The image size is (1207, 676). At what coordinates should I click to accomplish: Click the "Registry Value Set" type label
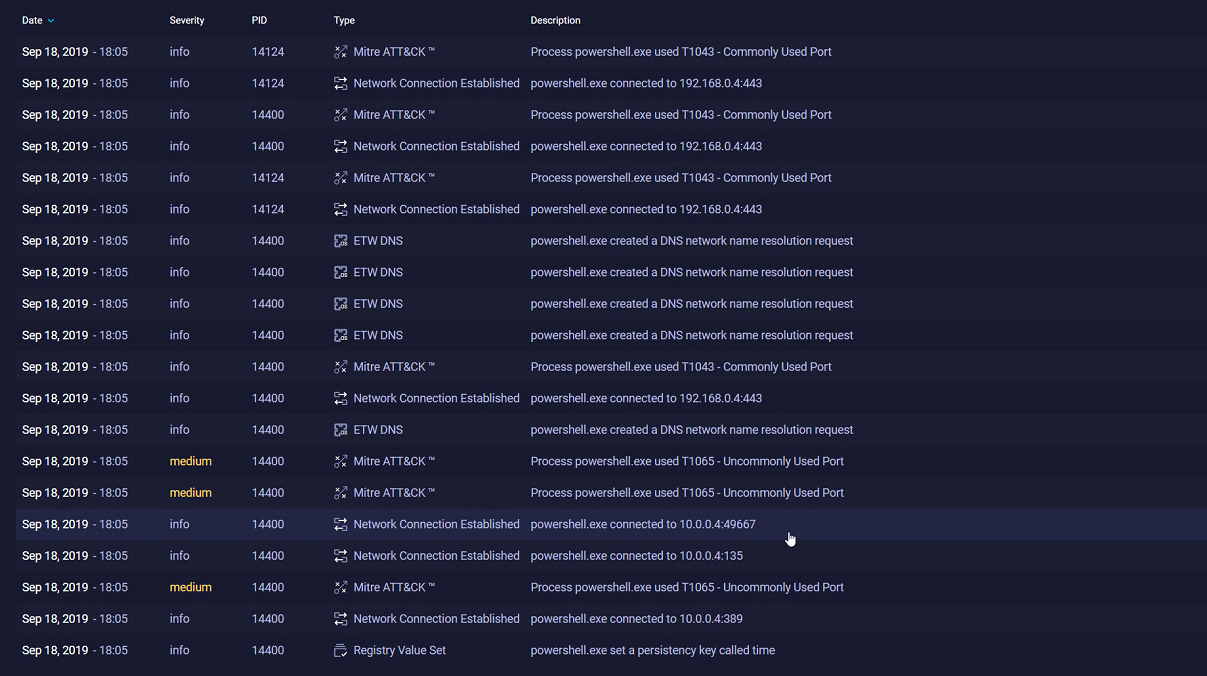pos(400,650)
